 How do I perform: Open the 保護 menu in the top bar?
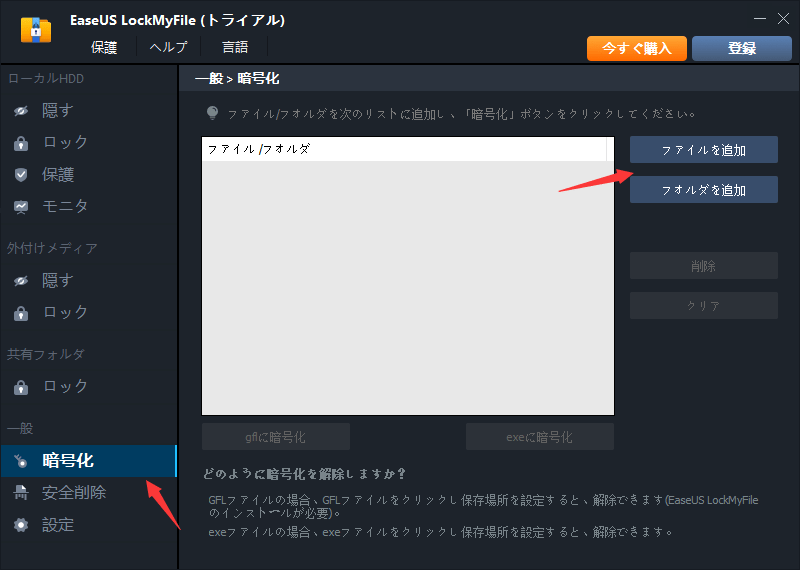pos(104,47)
